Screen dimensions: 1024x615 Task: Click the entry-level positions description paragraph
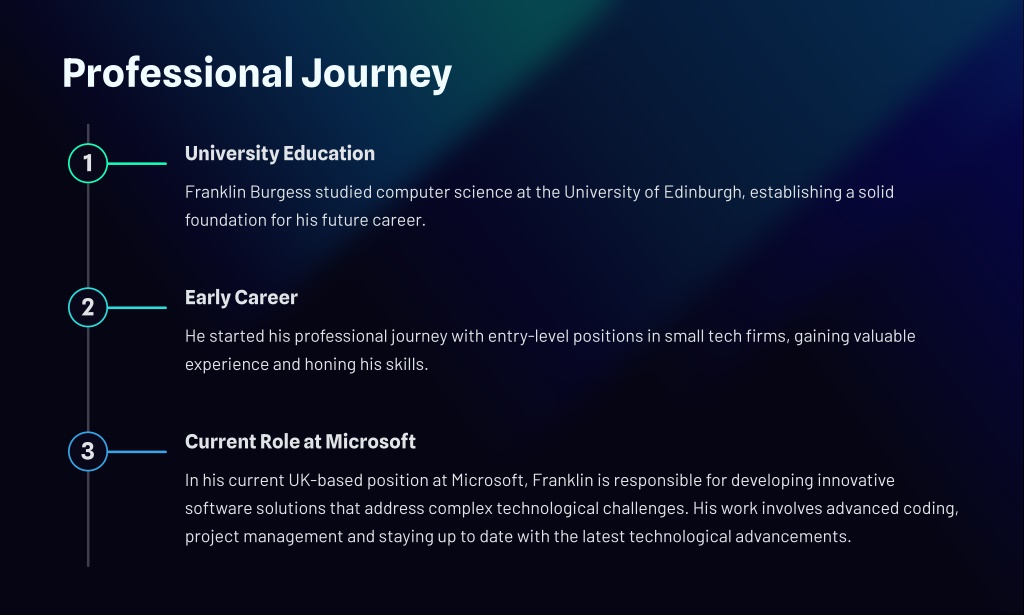[x=550, y=350]
